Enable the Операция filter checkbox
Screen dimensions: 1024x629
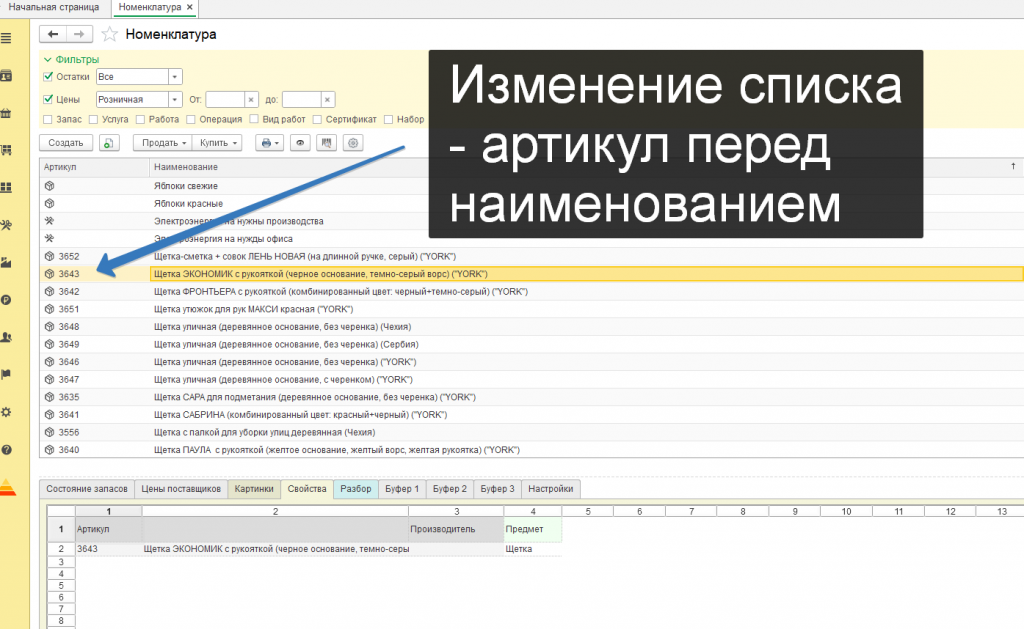[191, 120]
